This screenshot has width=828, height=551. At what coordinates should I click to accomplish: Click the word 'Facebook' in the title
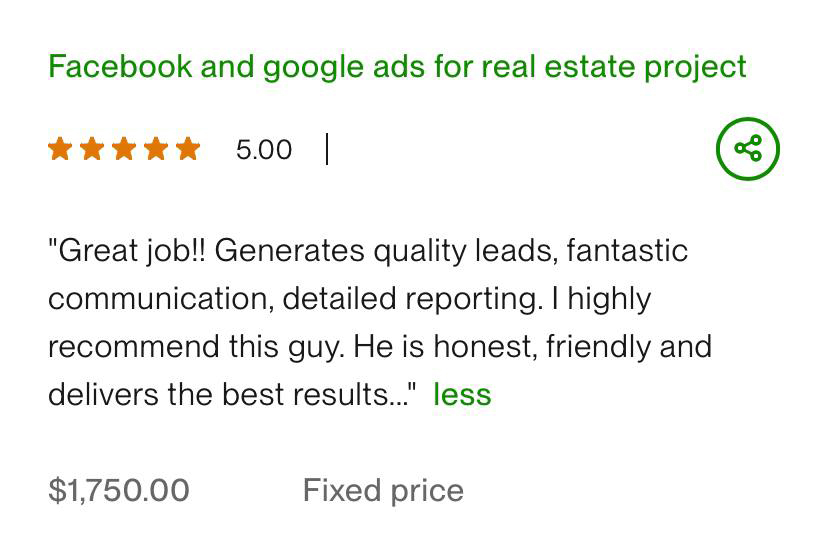tap(120, 66)
